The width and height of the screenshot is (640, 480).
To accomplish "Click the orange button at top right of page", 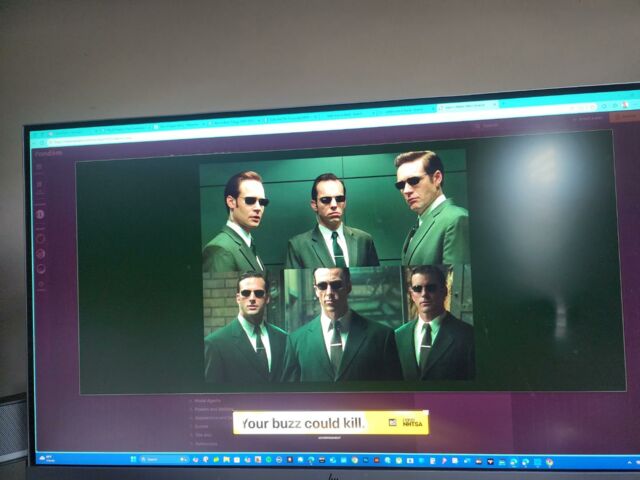I will (x=623, y=117).
